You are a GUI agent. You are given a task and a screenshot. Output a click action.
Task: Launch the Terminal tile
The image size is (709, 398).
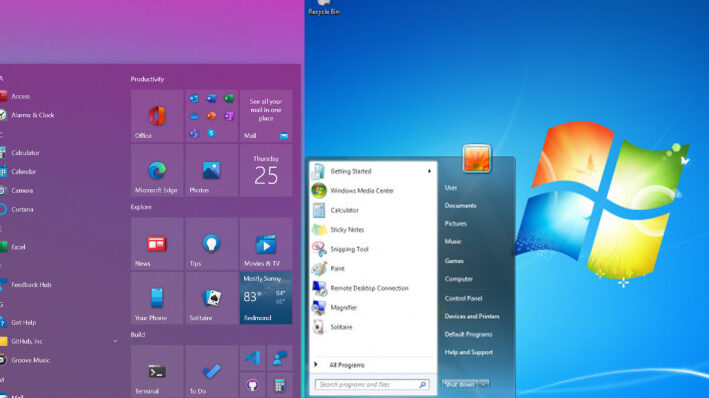click(x=157, y=372)
